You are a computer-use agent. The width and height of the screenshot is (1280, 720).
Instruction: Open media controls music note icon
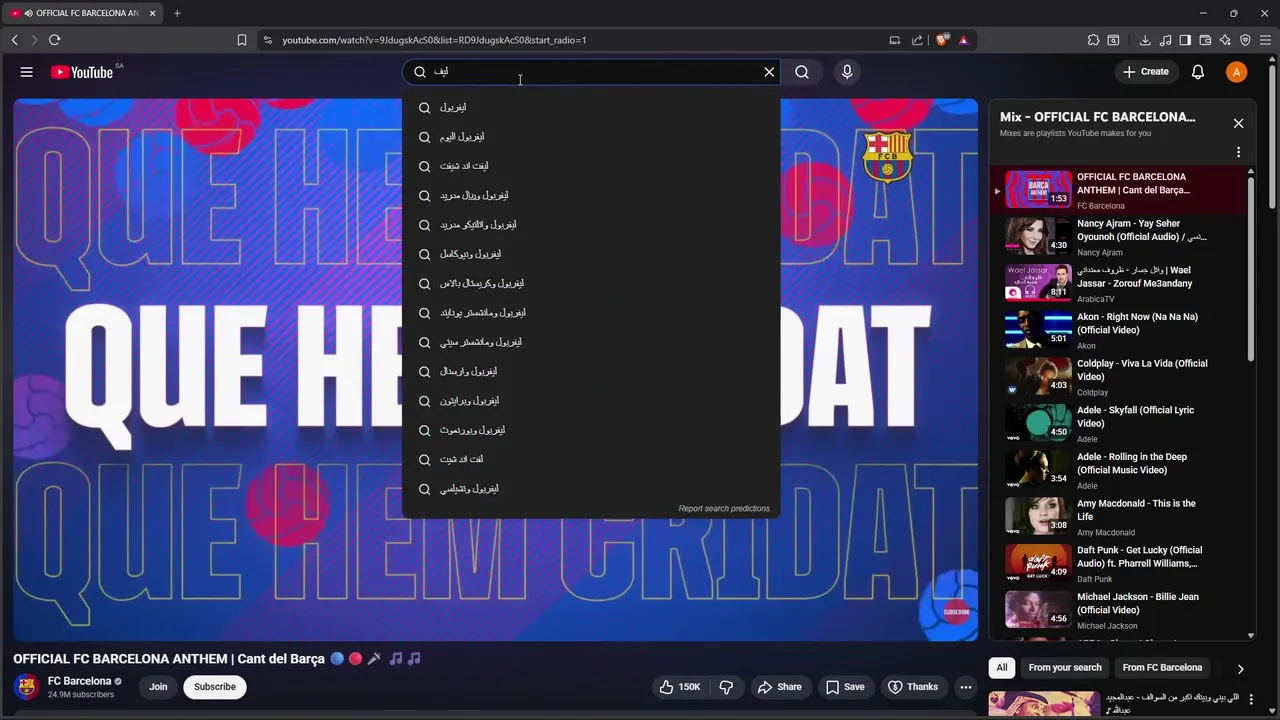[1165, 40]
